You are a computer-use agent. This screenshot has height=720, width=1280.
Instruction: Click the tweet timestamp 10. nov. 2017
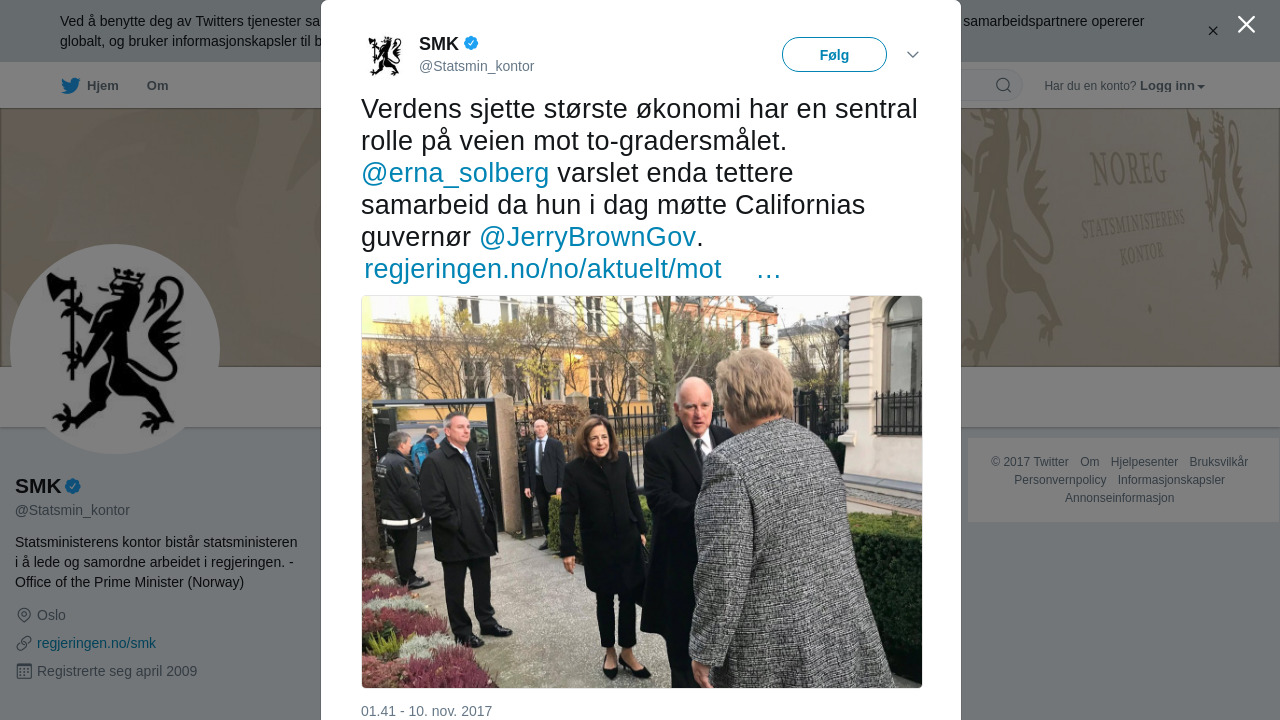[x=427, y=711]
